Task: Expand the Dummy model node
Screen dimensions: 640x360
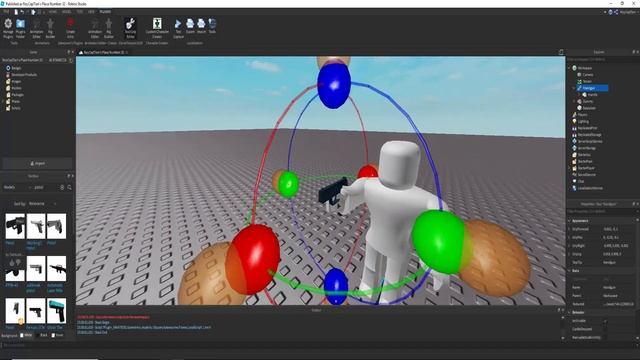Action: pyautogui.click(x=574, y=101)
